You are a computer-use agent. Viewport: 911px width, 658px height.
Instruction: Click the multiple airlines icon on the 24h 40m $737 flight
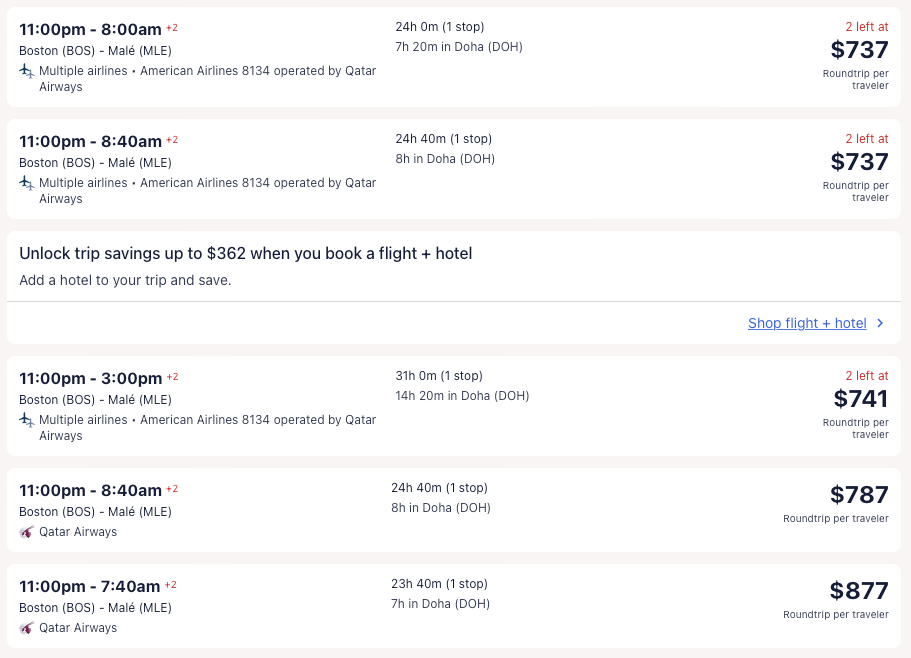coord(27,183)
